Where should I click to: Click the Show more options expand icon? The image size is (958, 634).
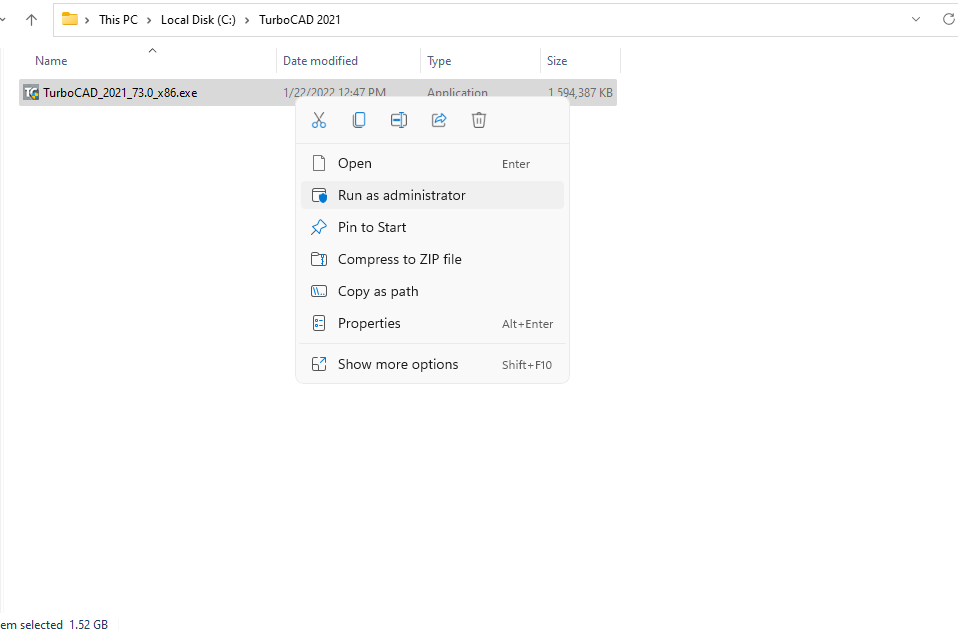pos(319,364)
